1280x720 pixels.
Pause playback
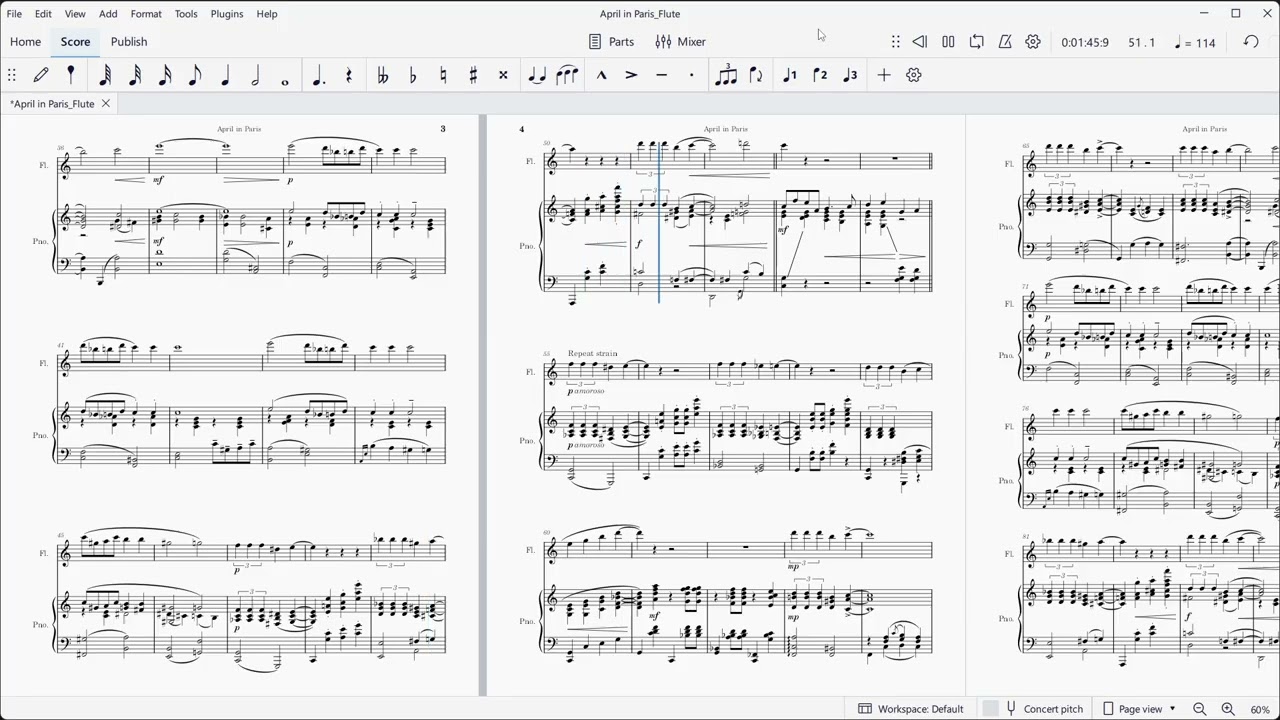[948, 42]
